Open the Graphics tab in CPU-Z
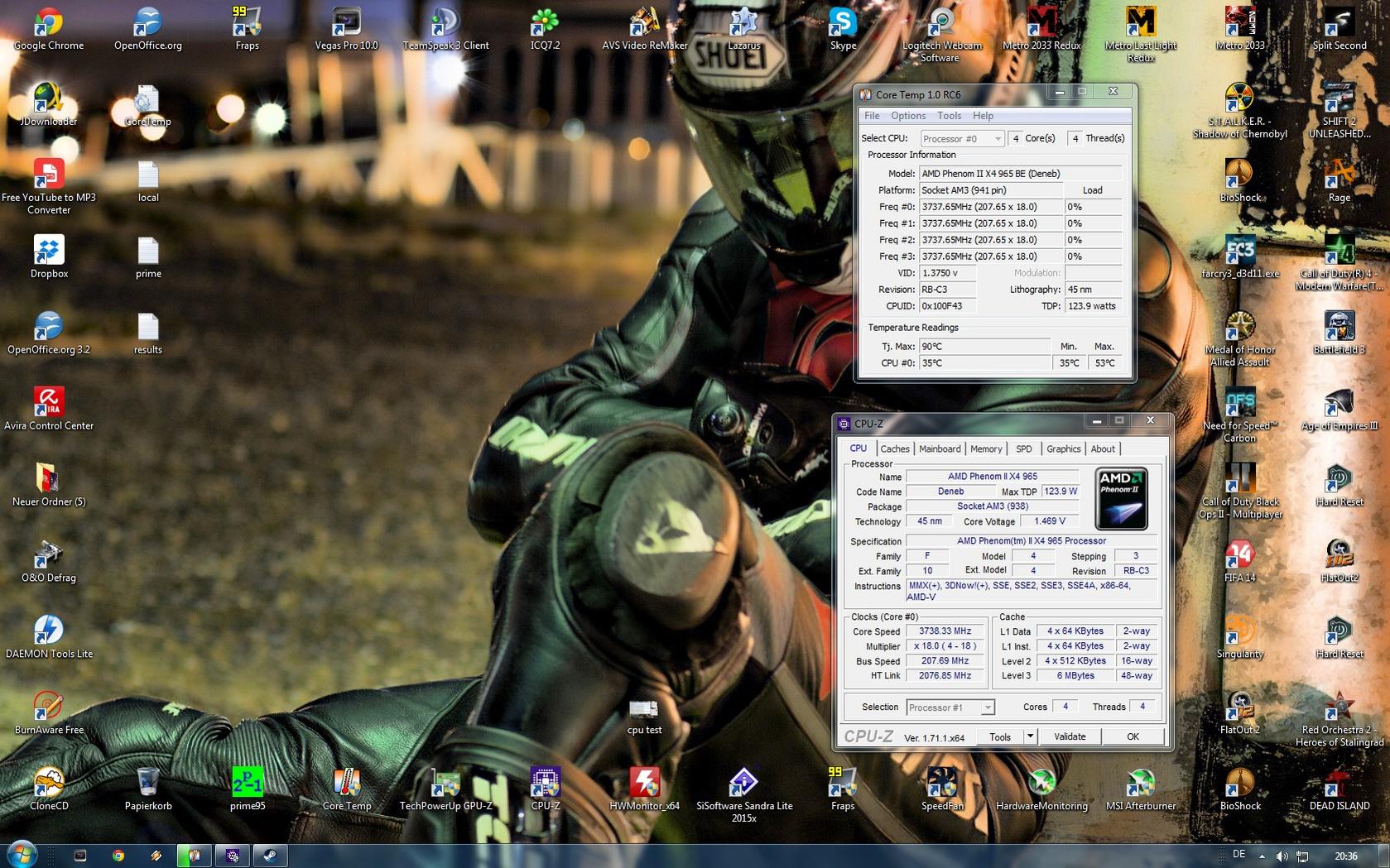 point(1063,448)
